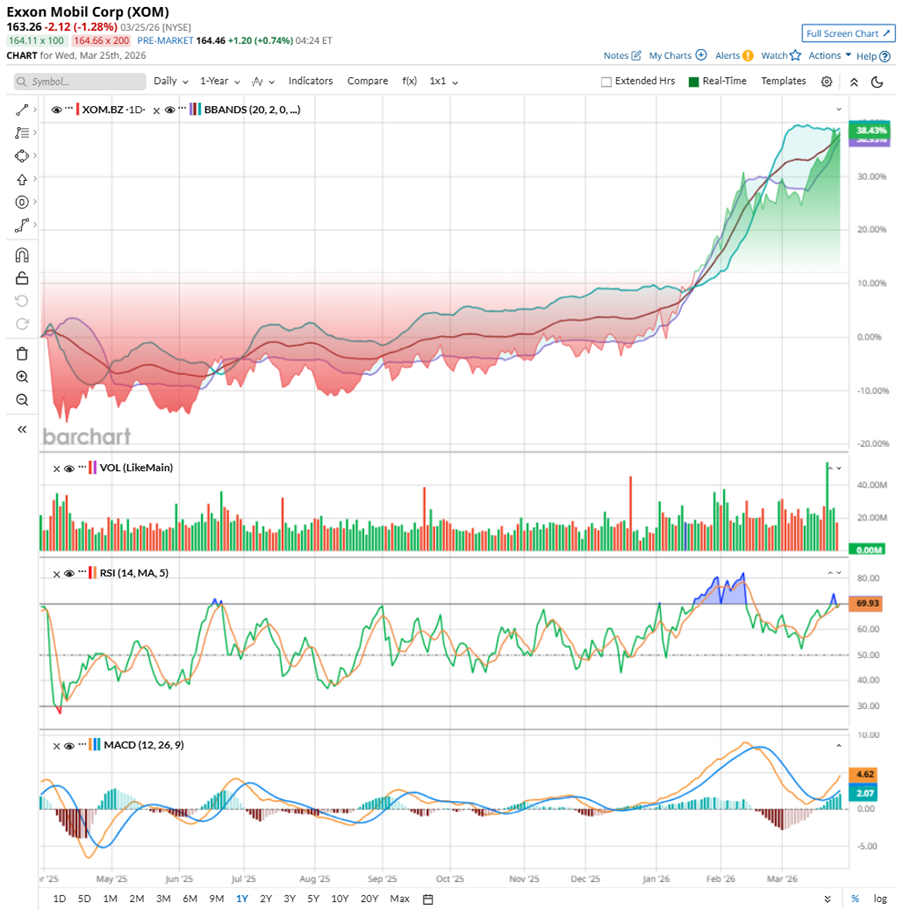
Task: Remove the BBANDS indicator with X
Action: [156, 110]
